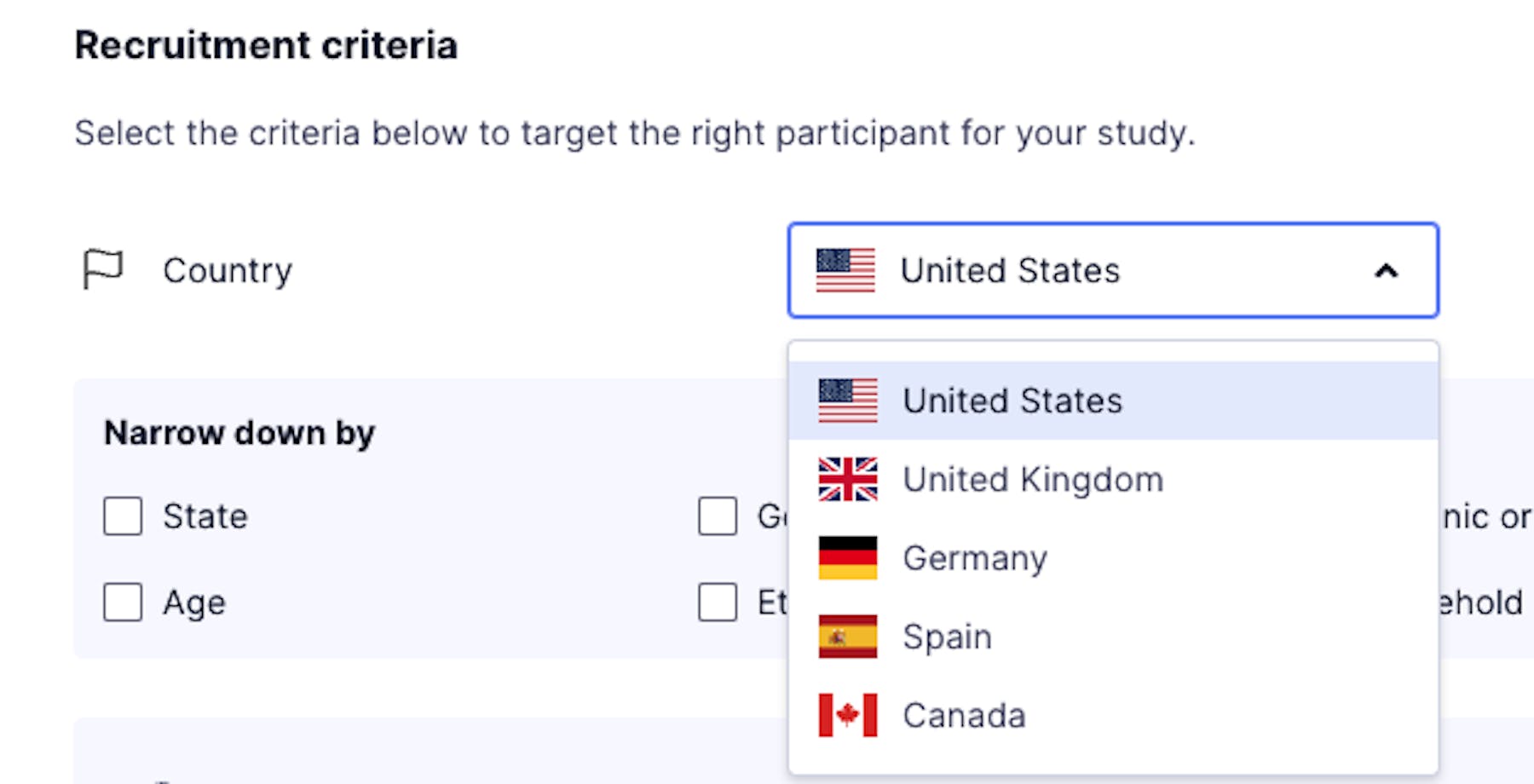Enable the Age checkbox
Screen dimensions: 1534x784
tap(123, 602)
